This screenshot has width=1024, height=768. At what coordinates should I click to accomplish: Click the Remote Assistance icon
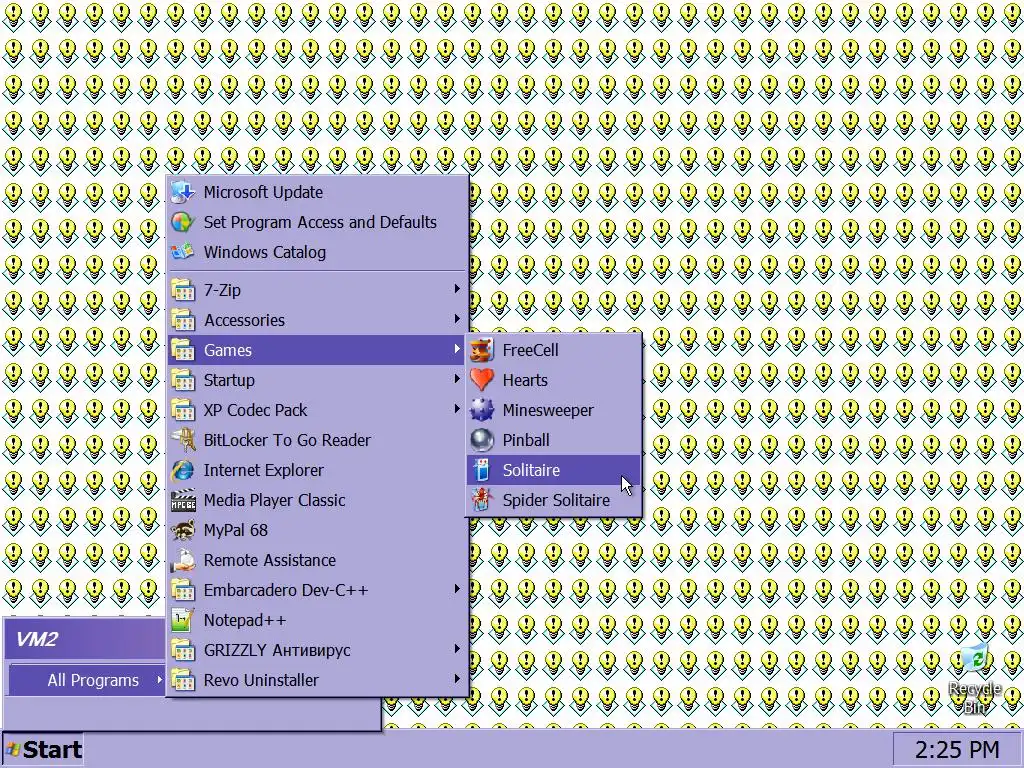point(183,560)
